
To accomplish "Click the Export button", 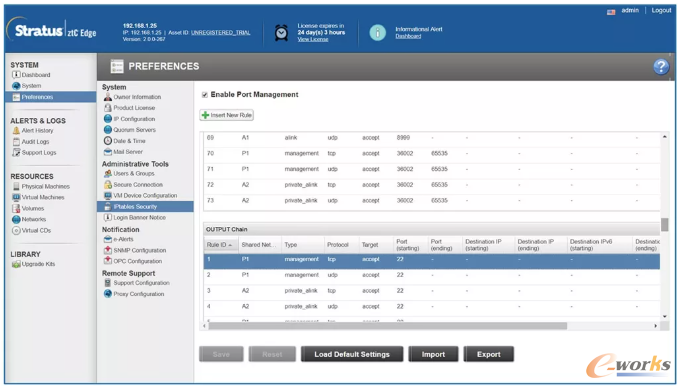I will pos(489,354).
